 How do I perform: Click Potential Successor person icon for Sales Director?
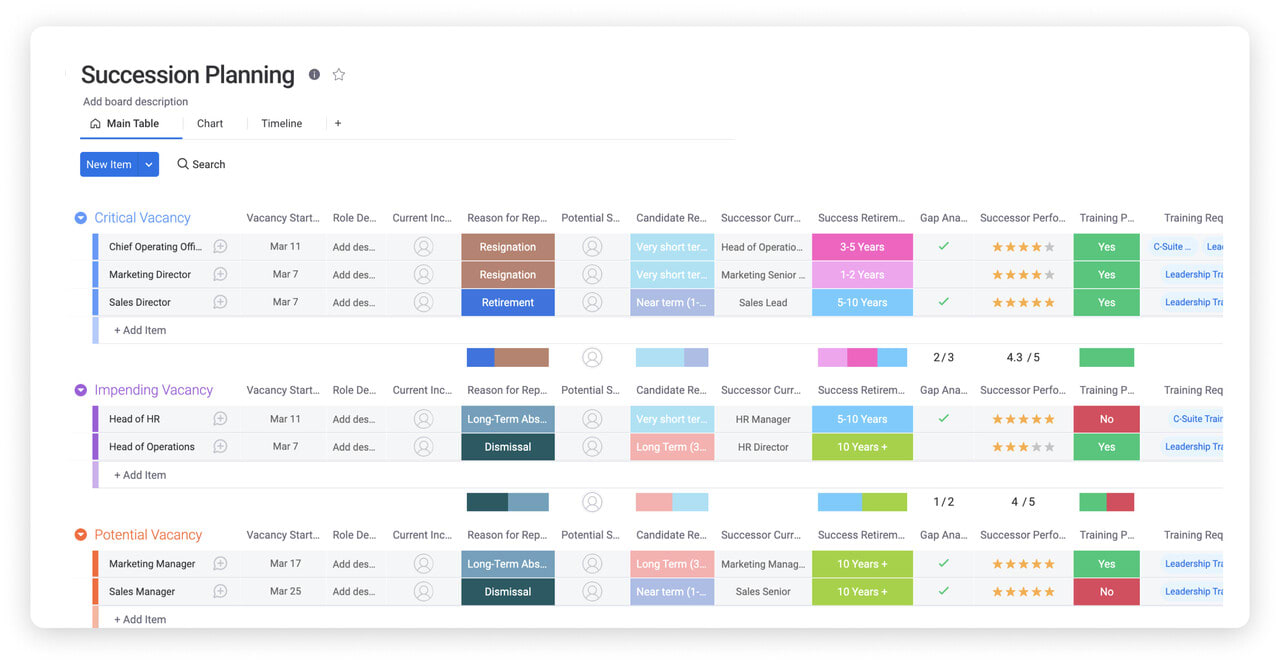[592, 302]
